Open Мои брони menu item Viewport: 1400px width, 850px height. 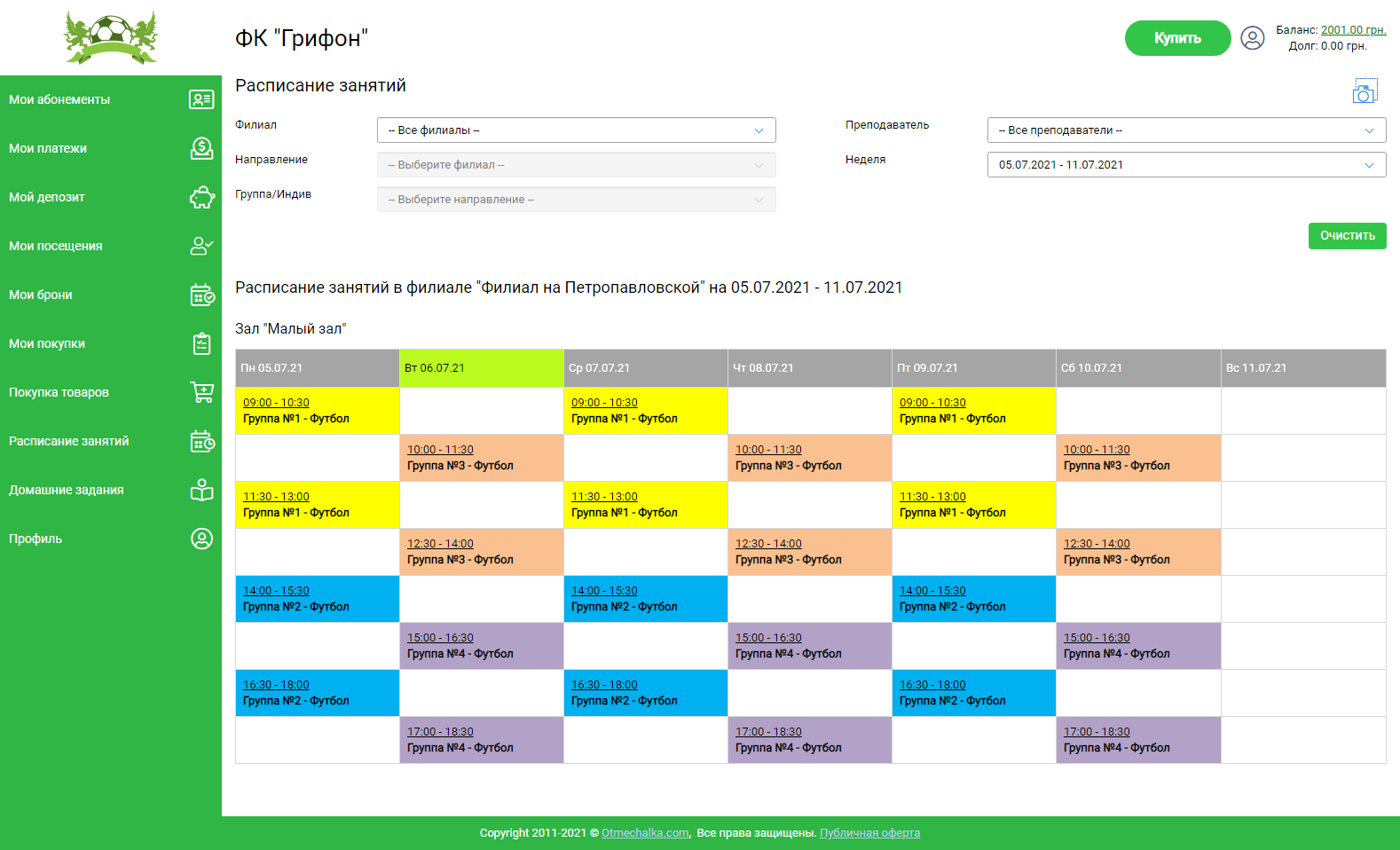click(41, 295)
